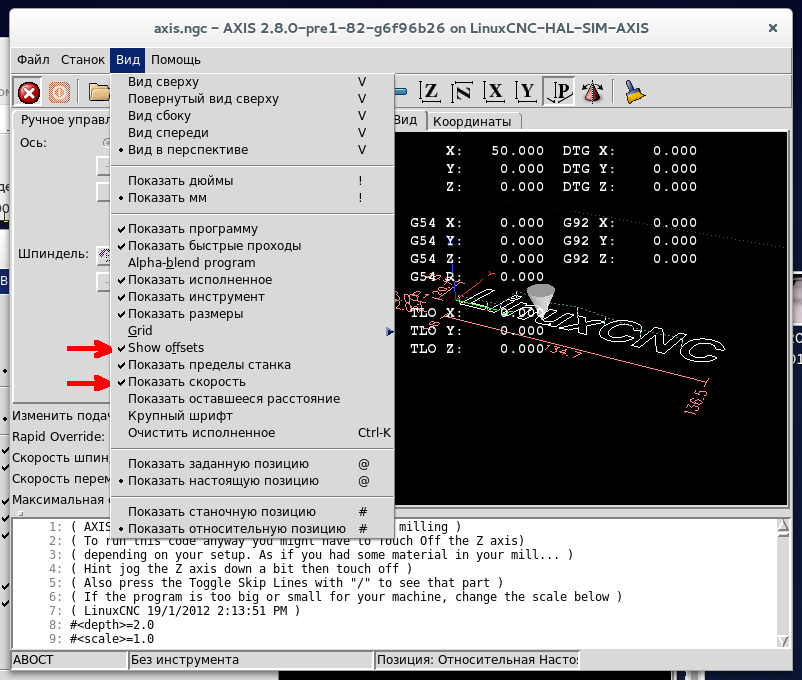Select the P perspective view icon
The height and width of the screenshot is (680, 802).
click(x=559, y=92)
